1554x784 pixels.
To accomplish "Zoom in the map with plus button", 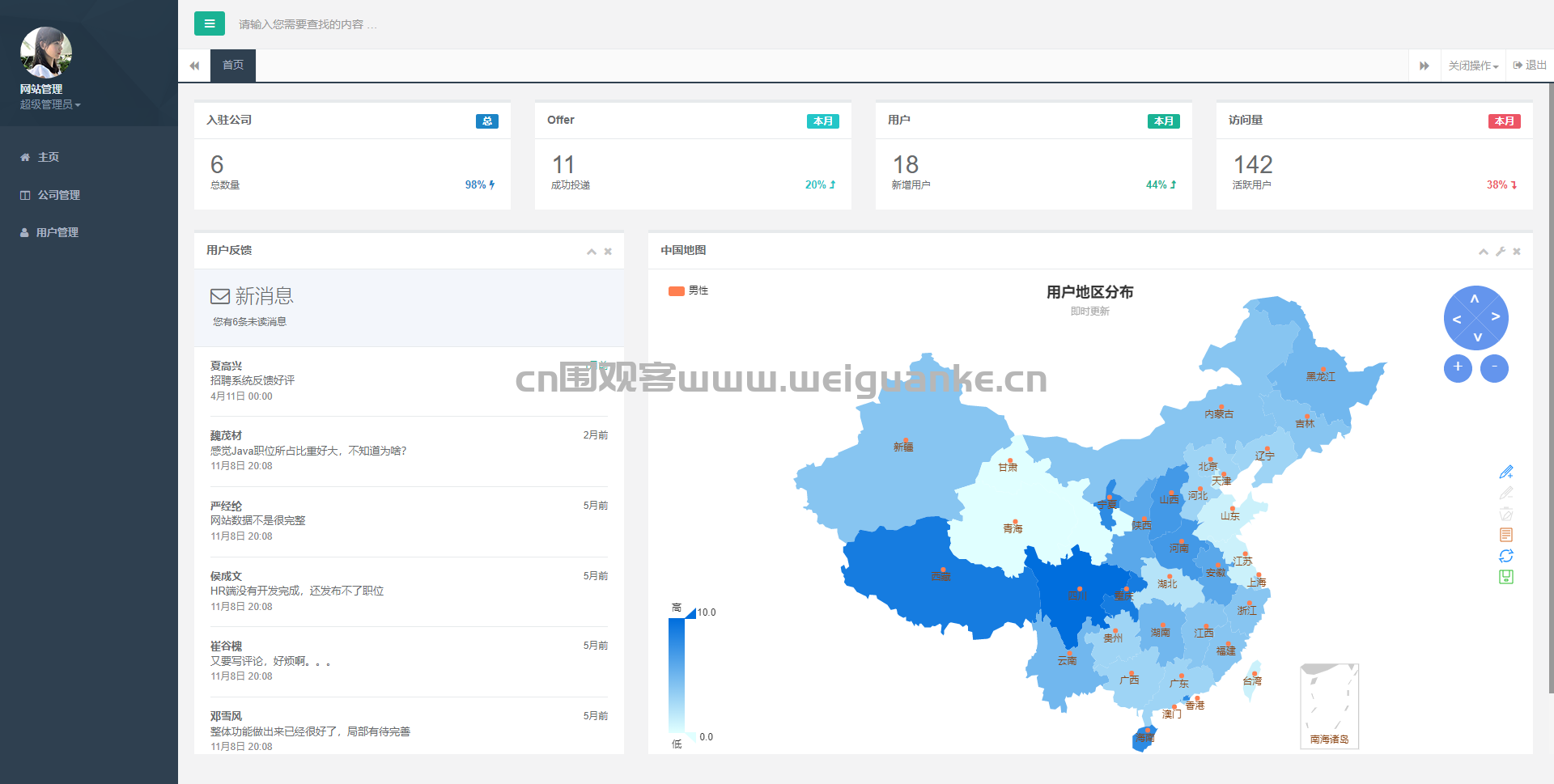I will [x=1458, y=368].
